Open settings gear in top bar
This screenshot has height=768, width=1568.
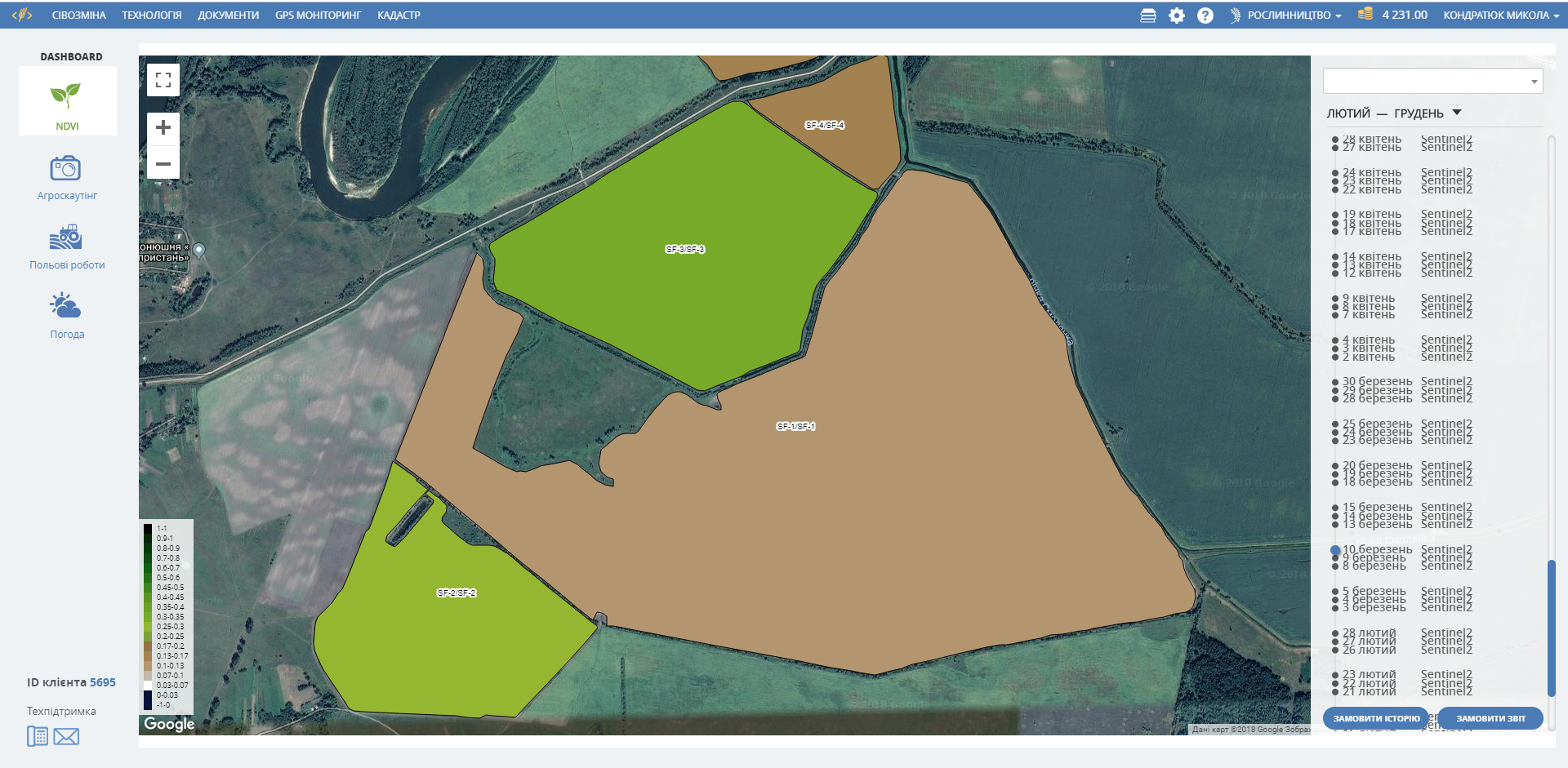pyautogui.click(x=1176, y=16)
